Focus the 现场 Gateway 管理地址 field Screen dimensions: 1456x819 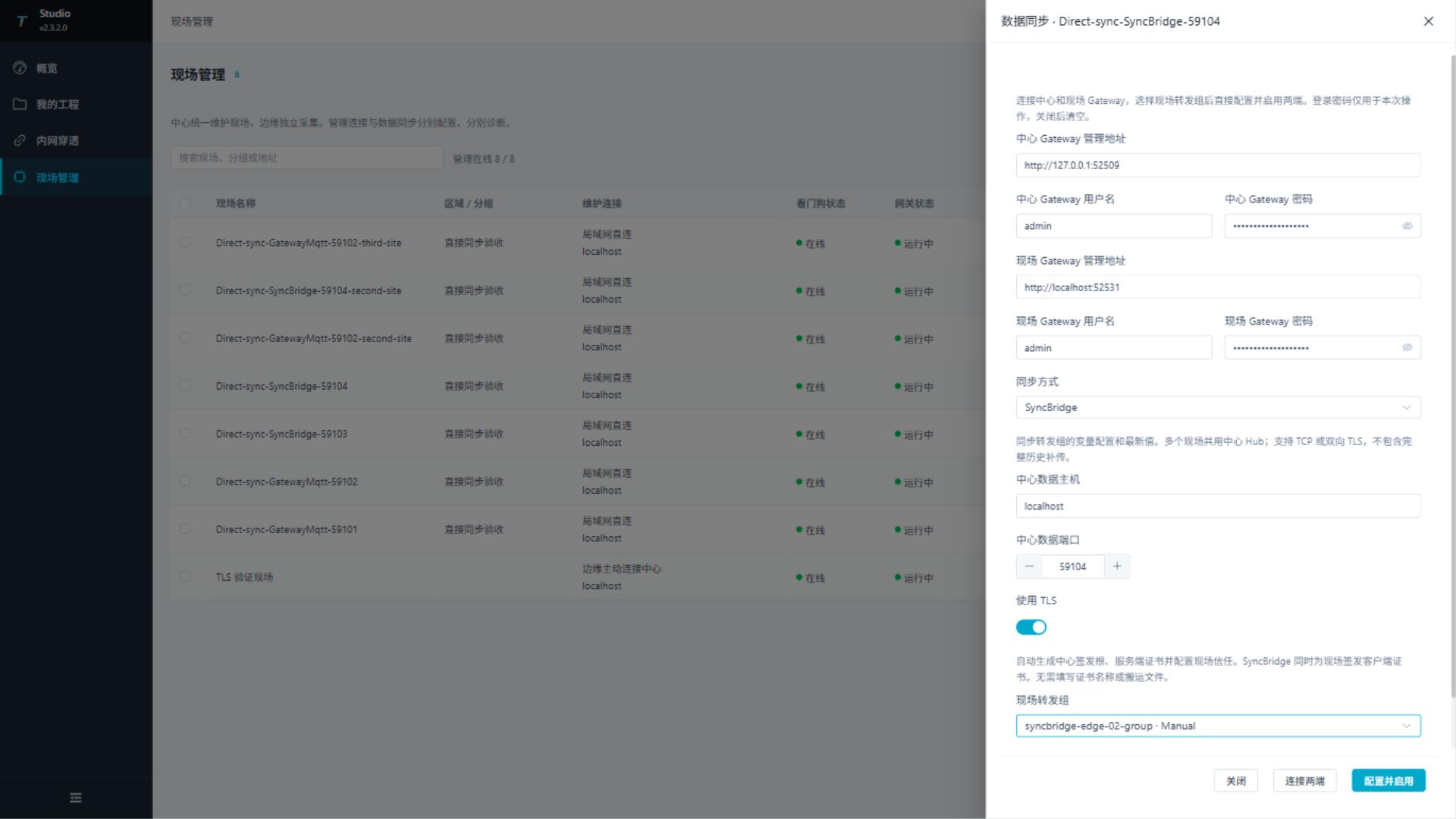pyautogui.click(x=1218, y=287)
